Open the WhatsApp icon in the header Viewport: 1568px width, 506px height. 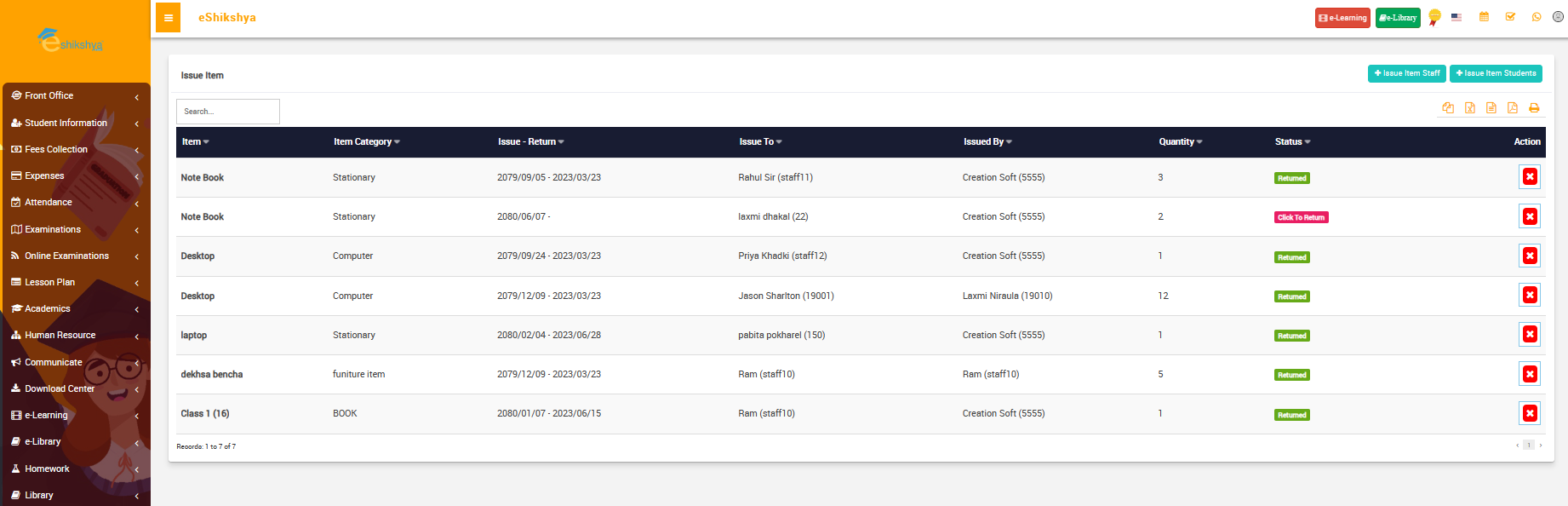tap(1537, 17)
